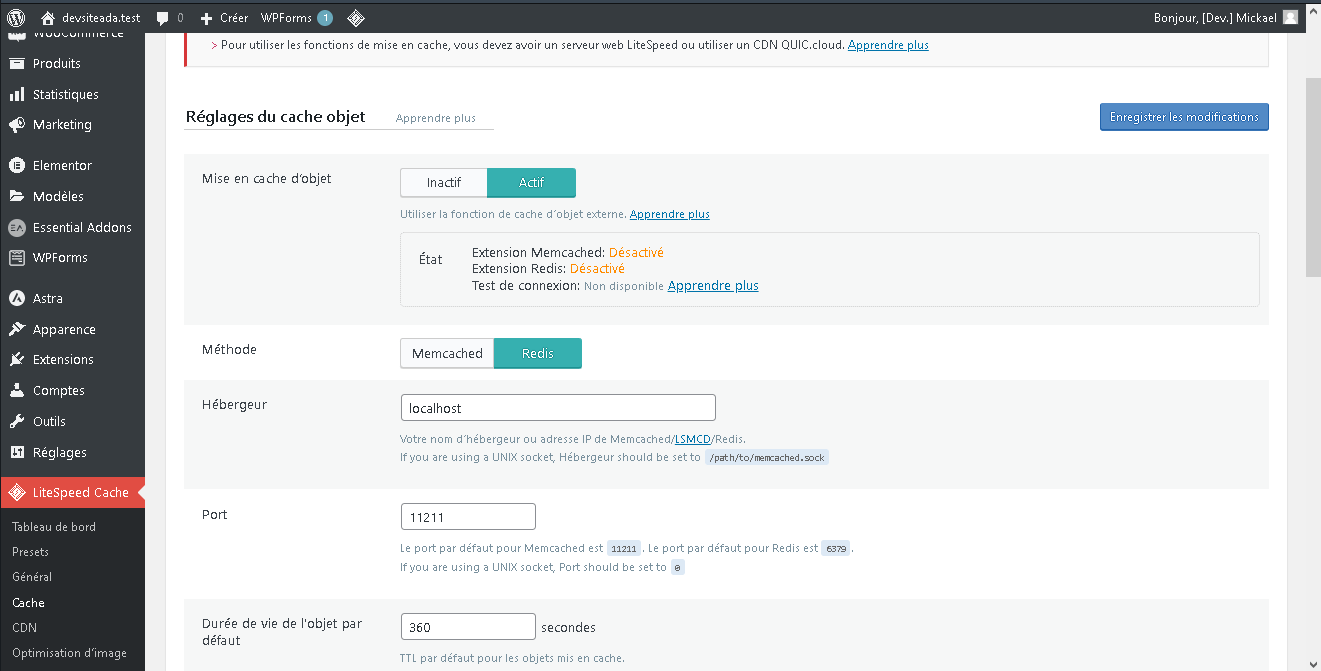1321x671 pixels.
Task: Click inside the Port input field
Action: 467,516
